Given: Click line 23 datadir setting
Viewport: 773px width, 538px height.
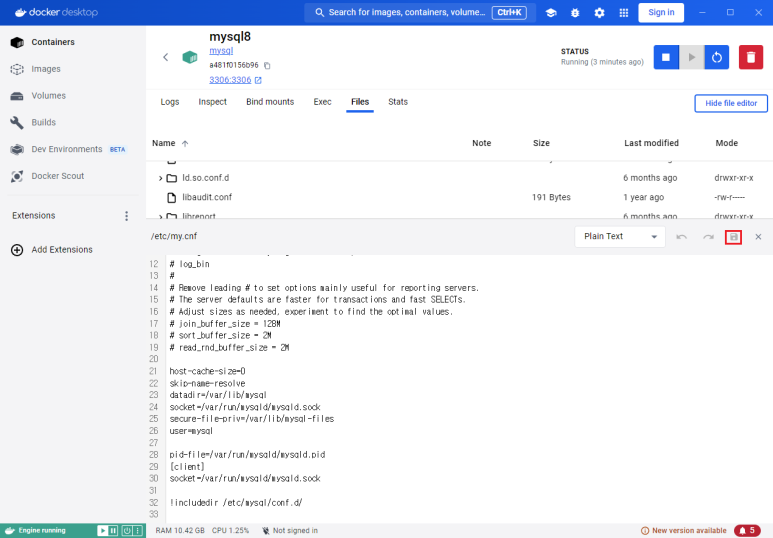Looking at the screenshot, I should click(x=218, y=395).
